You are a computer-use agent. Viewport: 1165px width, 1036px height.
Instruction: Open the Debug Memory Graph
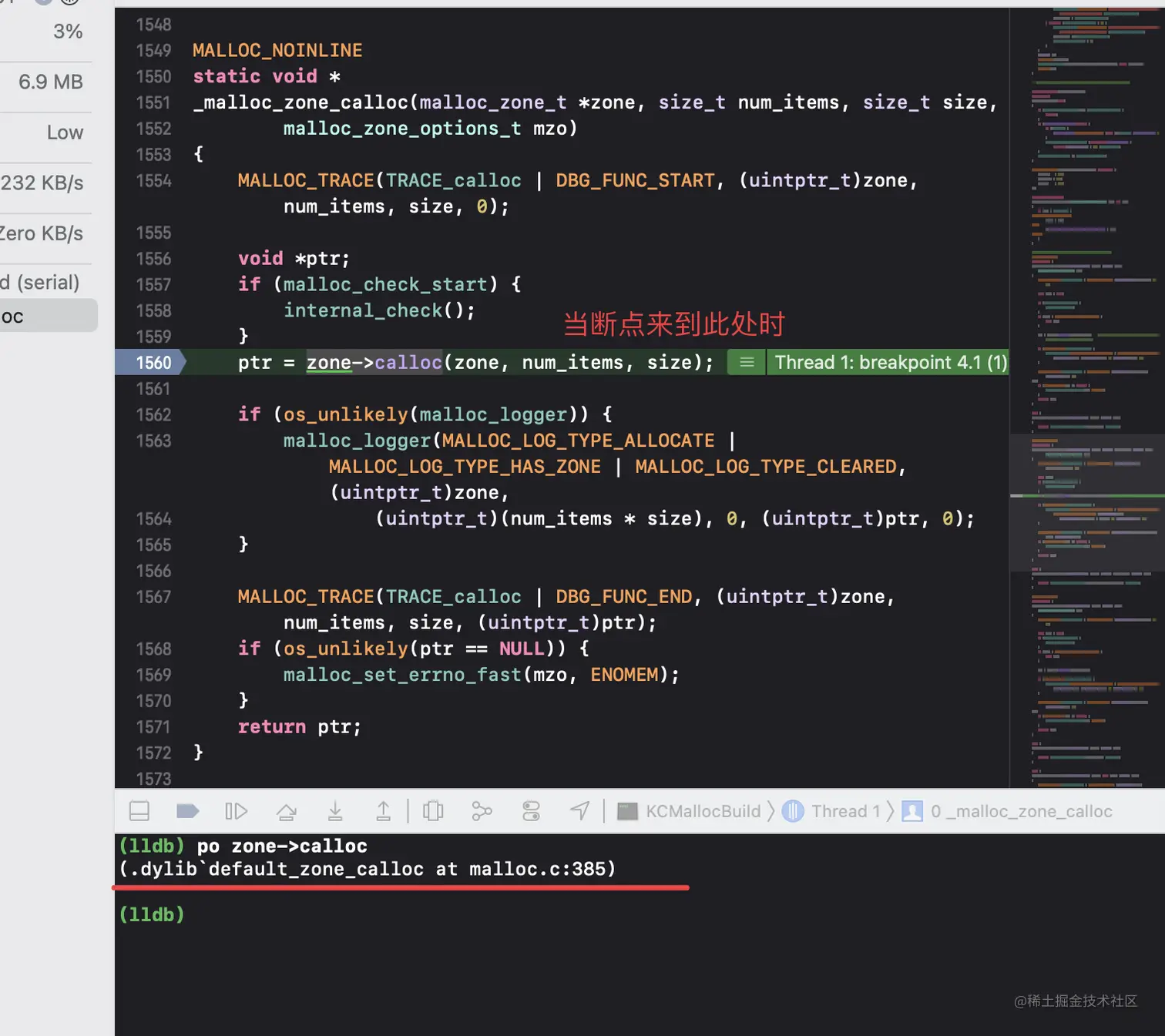click(x=482, y=811)
